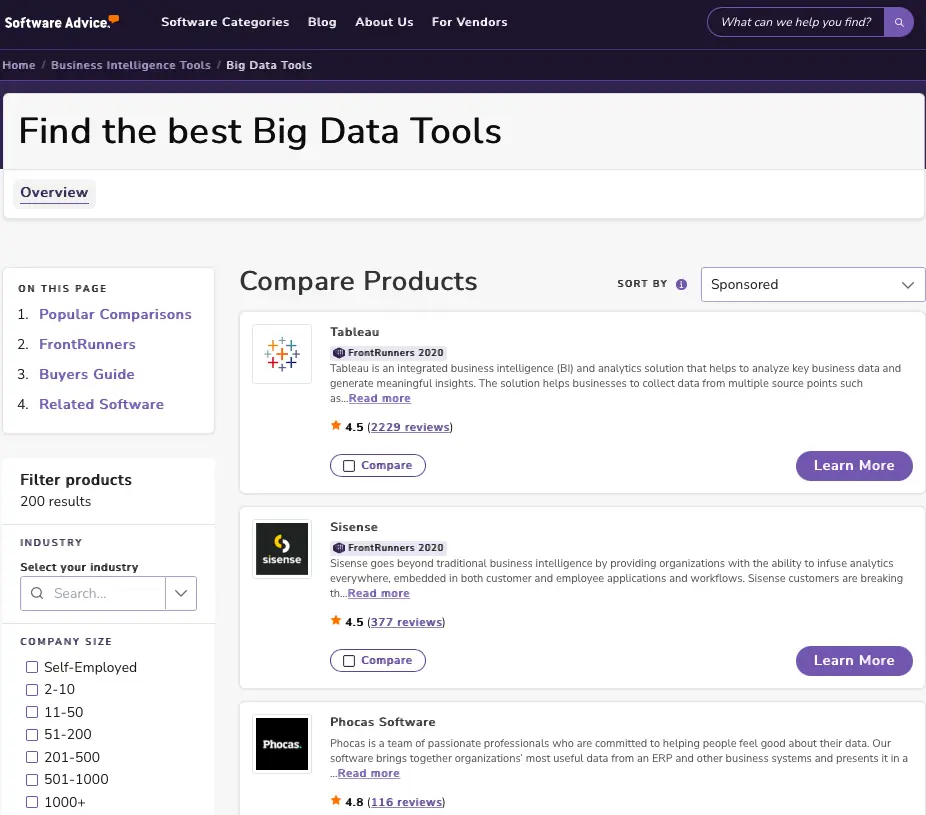This screenshot has width=926, height=815.
Task: Open the Buyers Guide link
Action: pos(88,374)
